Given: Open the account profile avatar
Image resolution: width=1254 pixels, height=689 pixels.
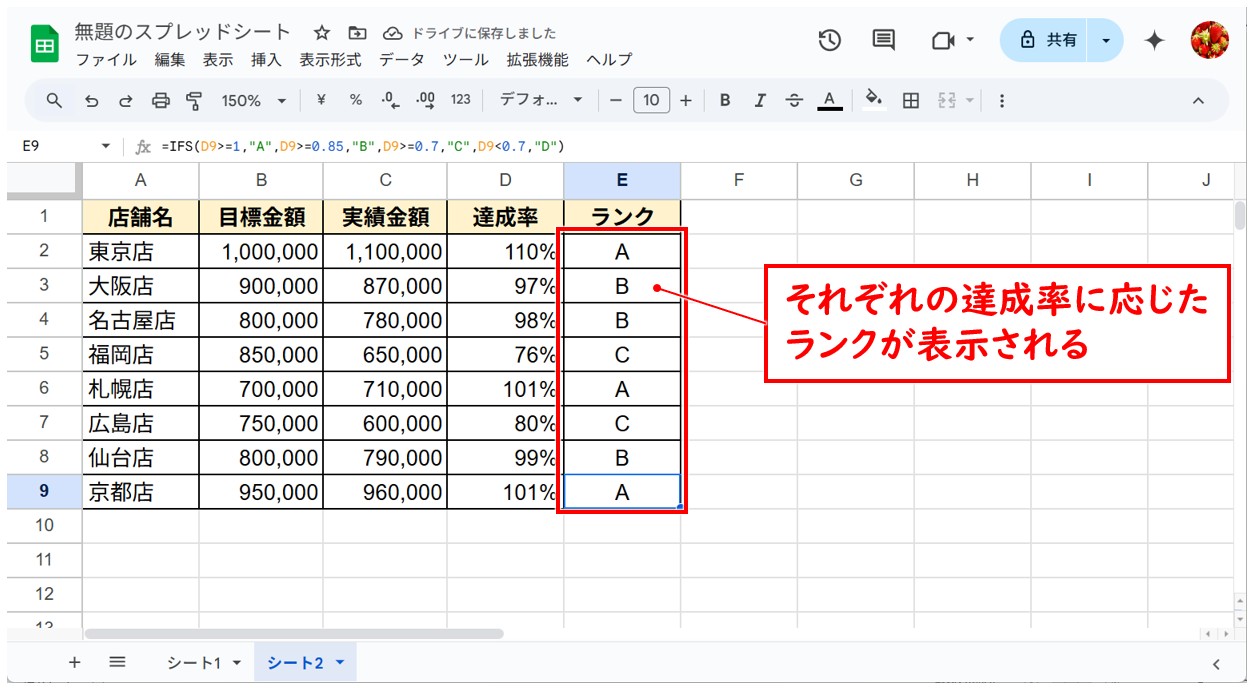Looking at the screenshot, I should (1209, 40).
